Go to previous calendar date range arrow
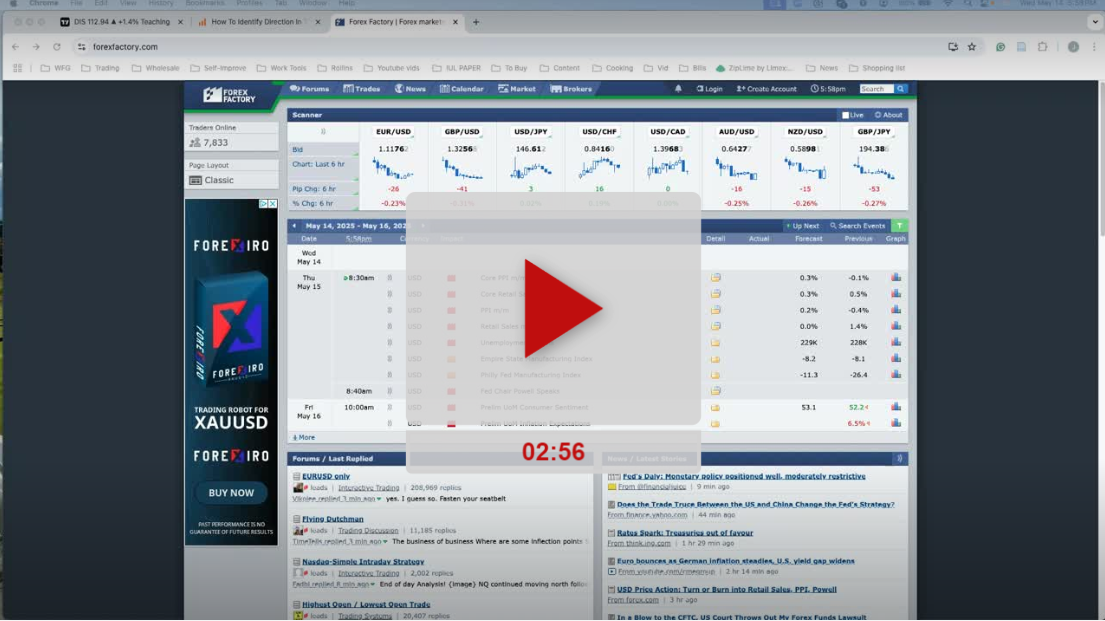This screenshot has width=1105, height=621. 294,226
